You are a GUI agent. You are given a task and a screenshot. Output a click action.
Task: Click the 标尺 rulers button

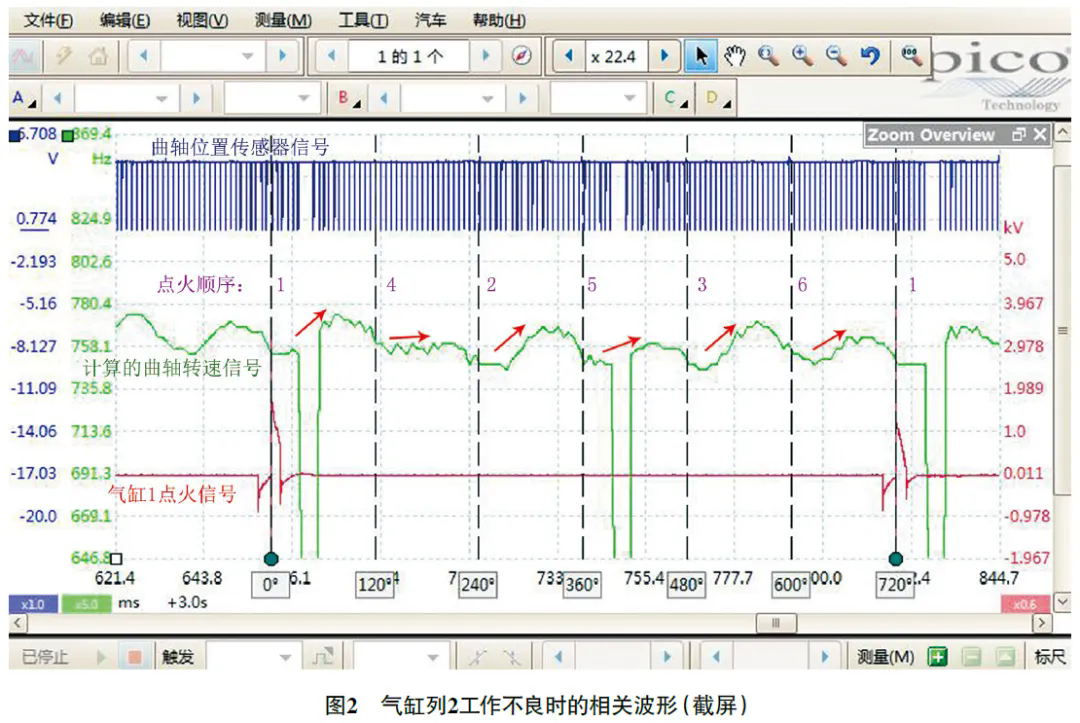tap(1050, 657)
